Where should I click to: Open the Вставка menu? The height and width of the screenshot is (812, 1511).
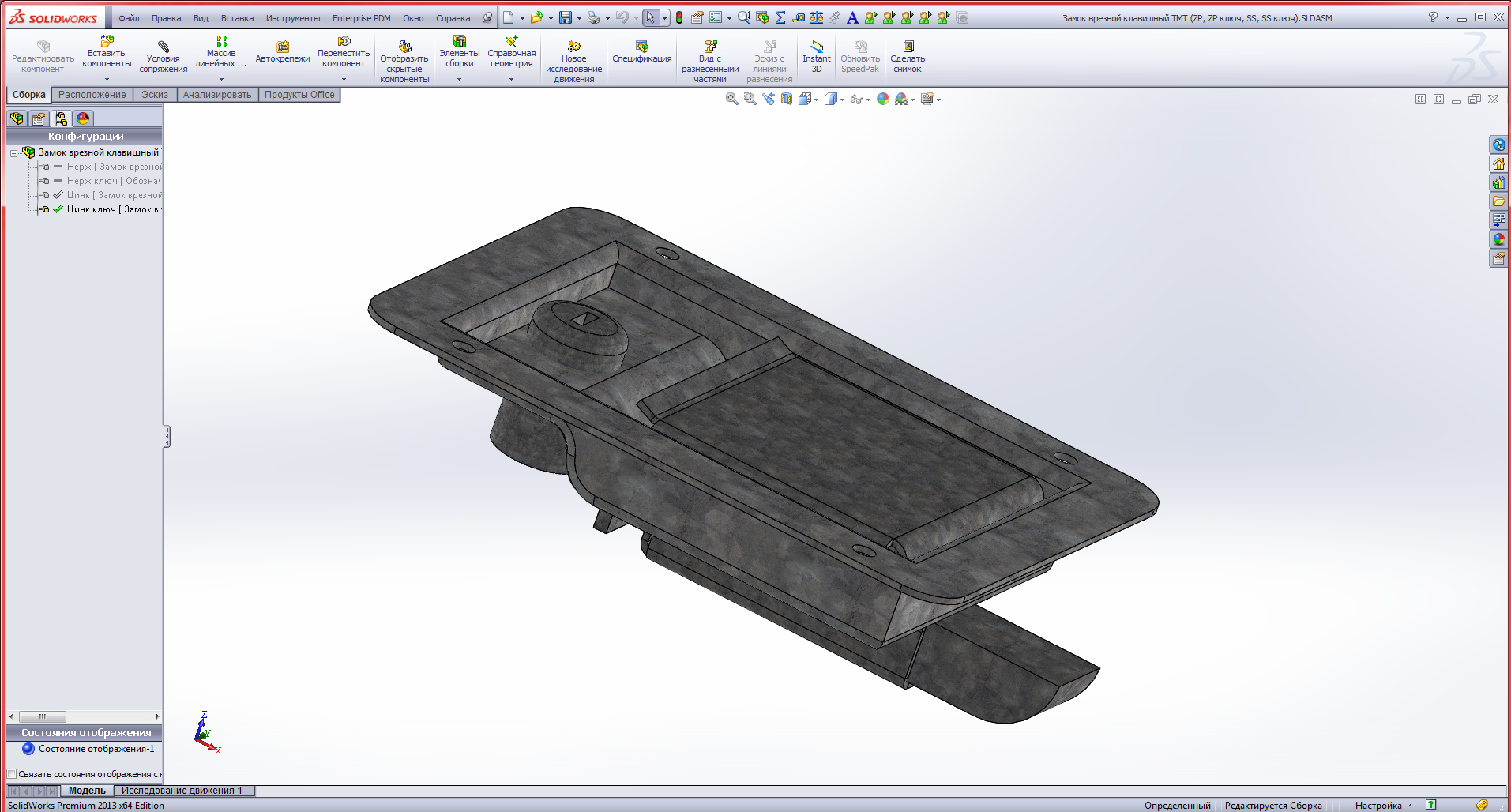point(237,18)
